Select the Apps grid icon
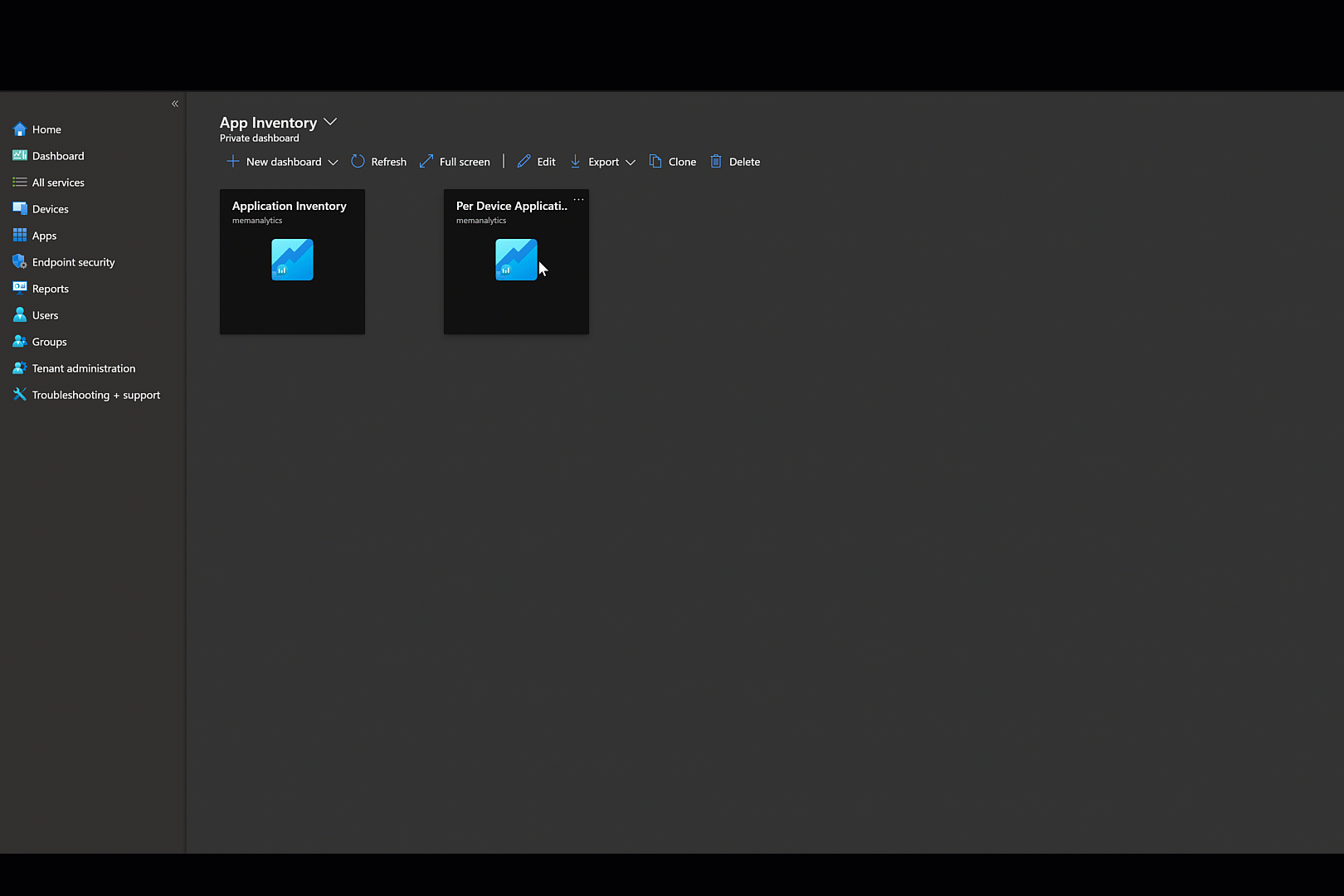The height and width of the screenshot is (896, 1344). [20, 236]
